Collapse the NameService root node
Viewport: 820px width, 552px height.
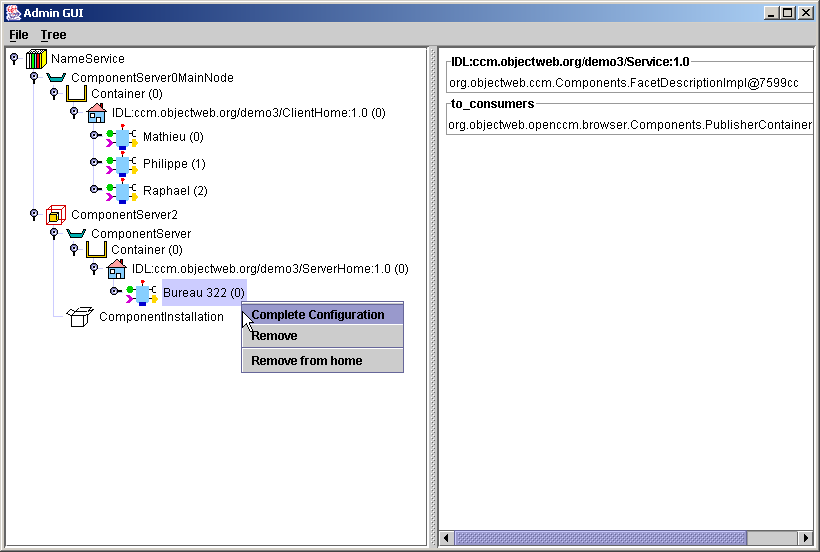tap(14, 59)
